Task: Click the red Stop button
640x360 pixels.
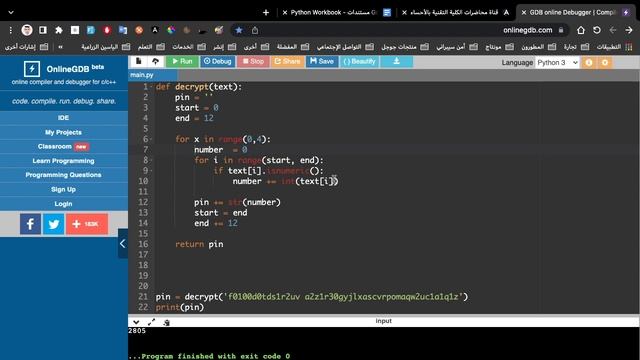Action: point(253,61)
